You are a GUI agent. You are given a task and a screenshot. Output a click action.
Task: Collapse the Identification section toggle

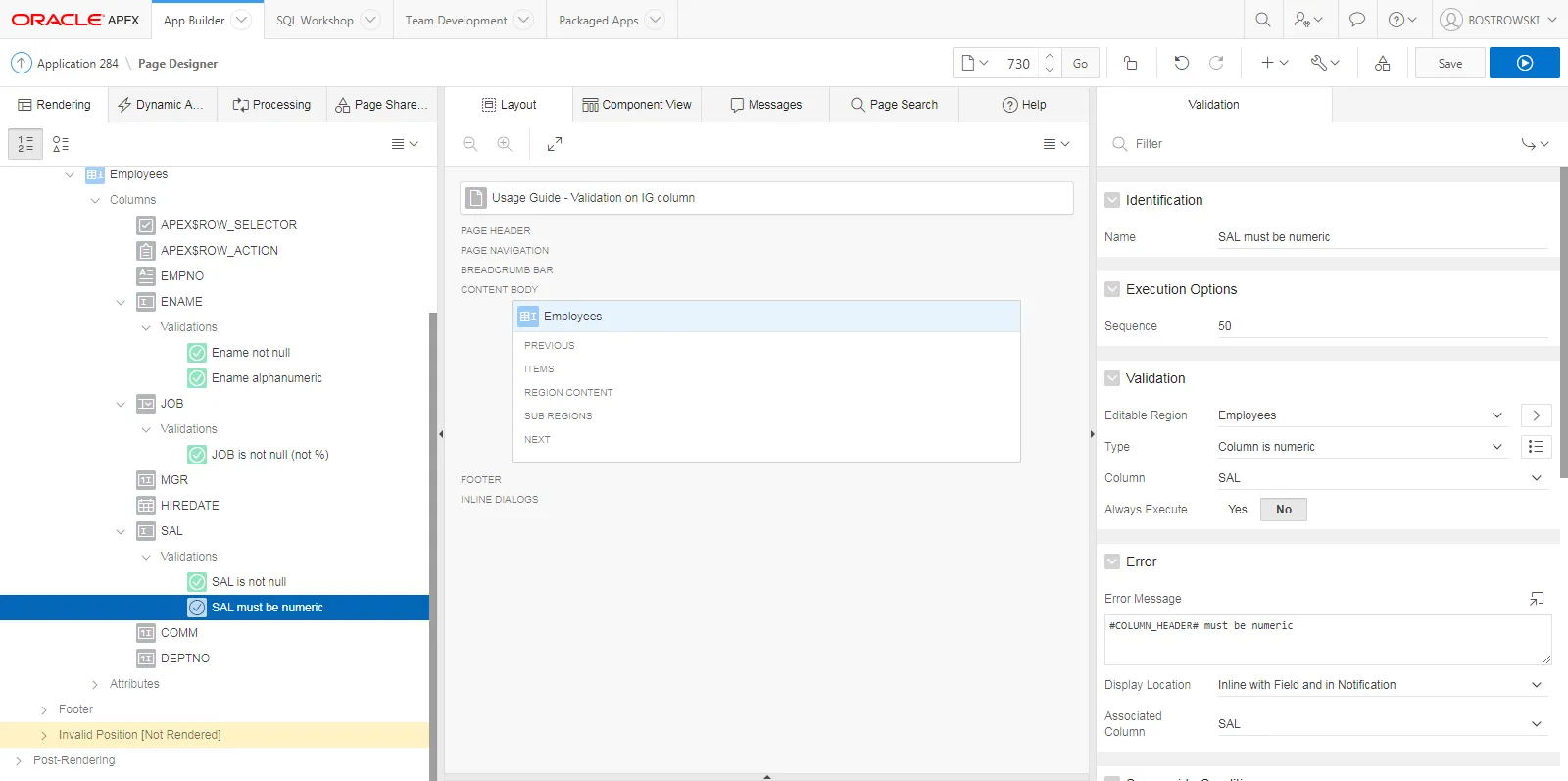(1112, 200)
